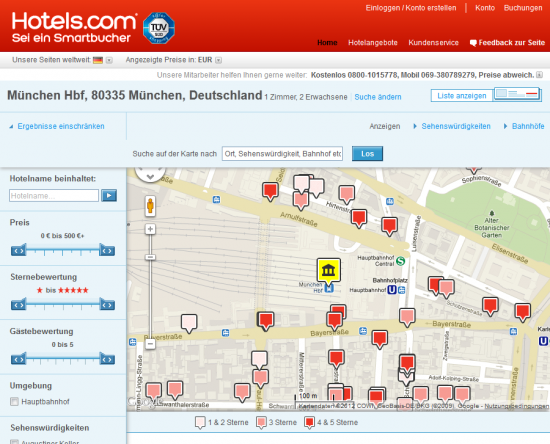Click the map zoom in plus button
The height and width of the screenshot is (444, 550).
coord(150,229)
